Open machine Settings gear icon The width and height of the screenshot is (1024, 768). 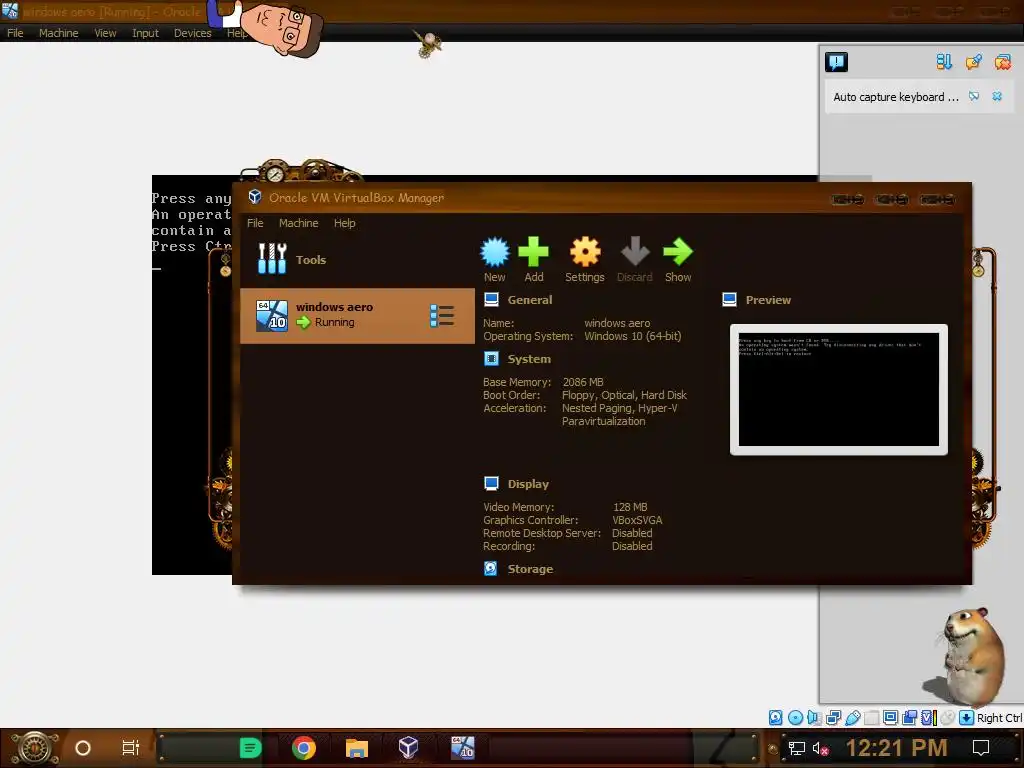click(584, 252)
